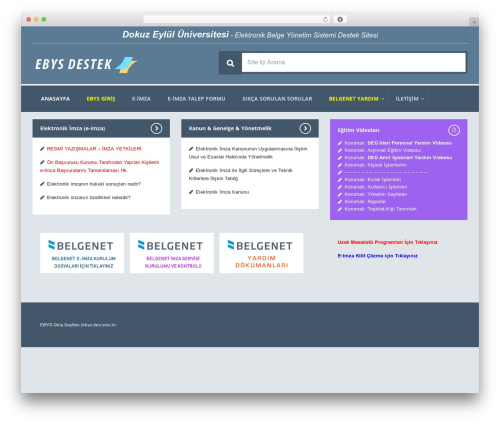The image size is (500, 423).
Task: Open EBYS Giriş Sayfası footer link
Action: pyautogui.click(x=78, y=325)
